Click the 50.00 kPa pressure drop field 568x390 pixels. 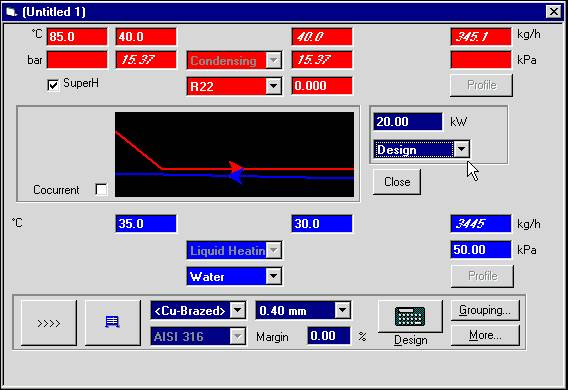481,249
